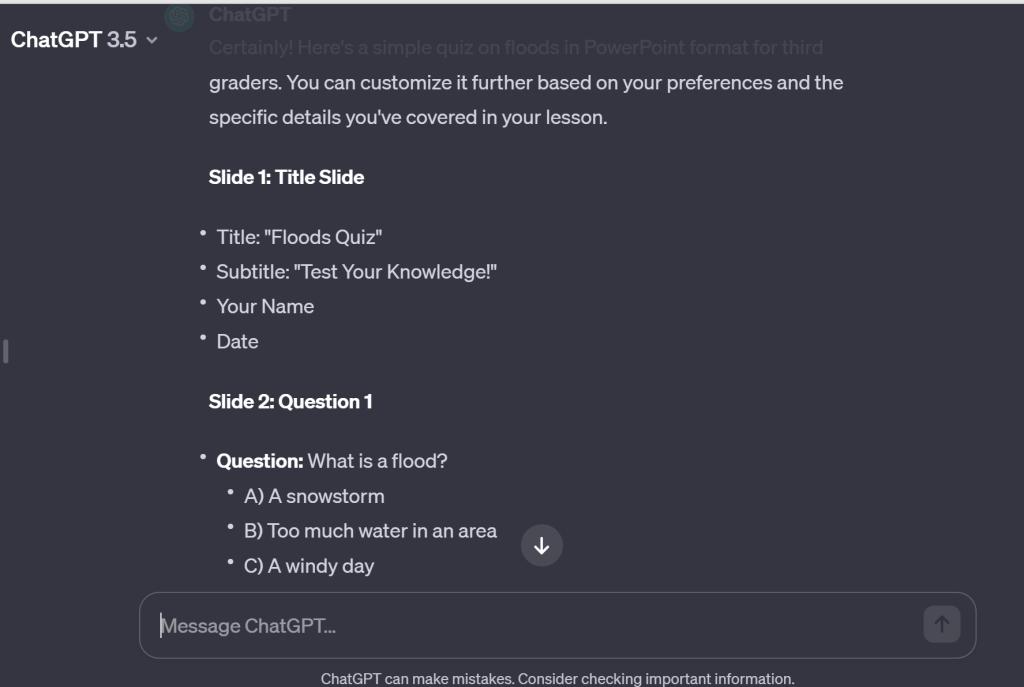Click the 'Date' bullet item
This screenshot has width=1024, height=687.
tap(237, 342)
